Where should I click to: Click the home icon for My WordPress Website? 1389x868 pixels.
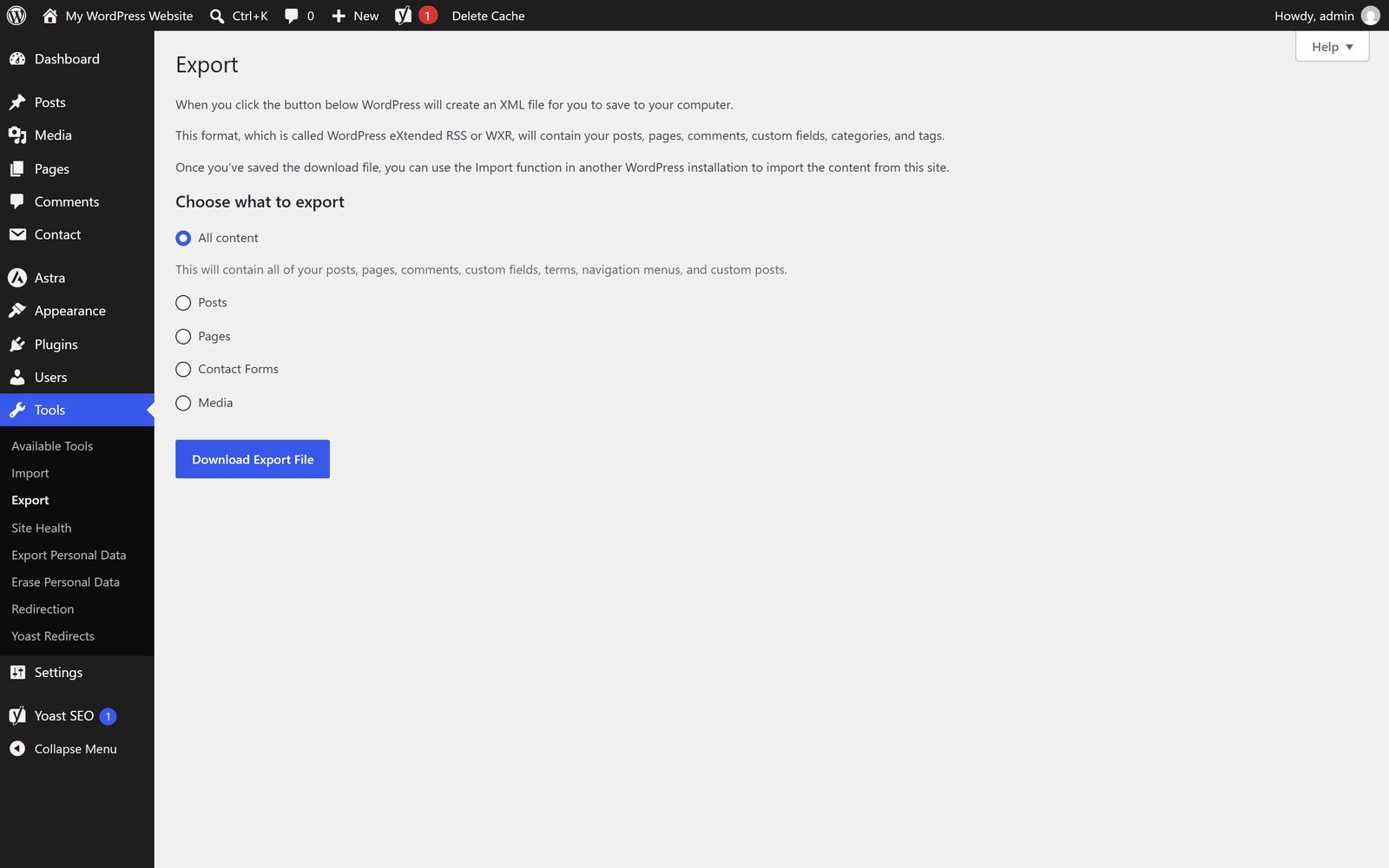pyautogui.click(x=49, y=16)
